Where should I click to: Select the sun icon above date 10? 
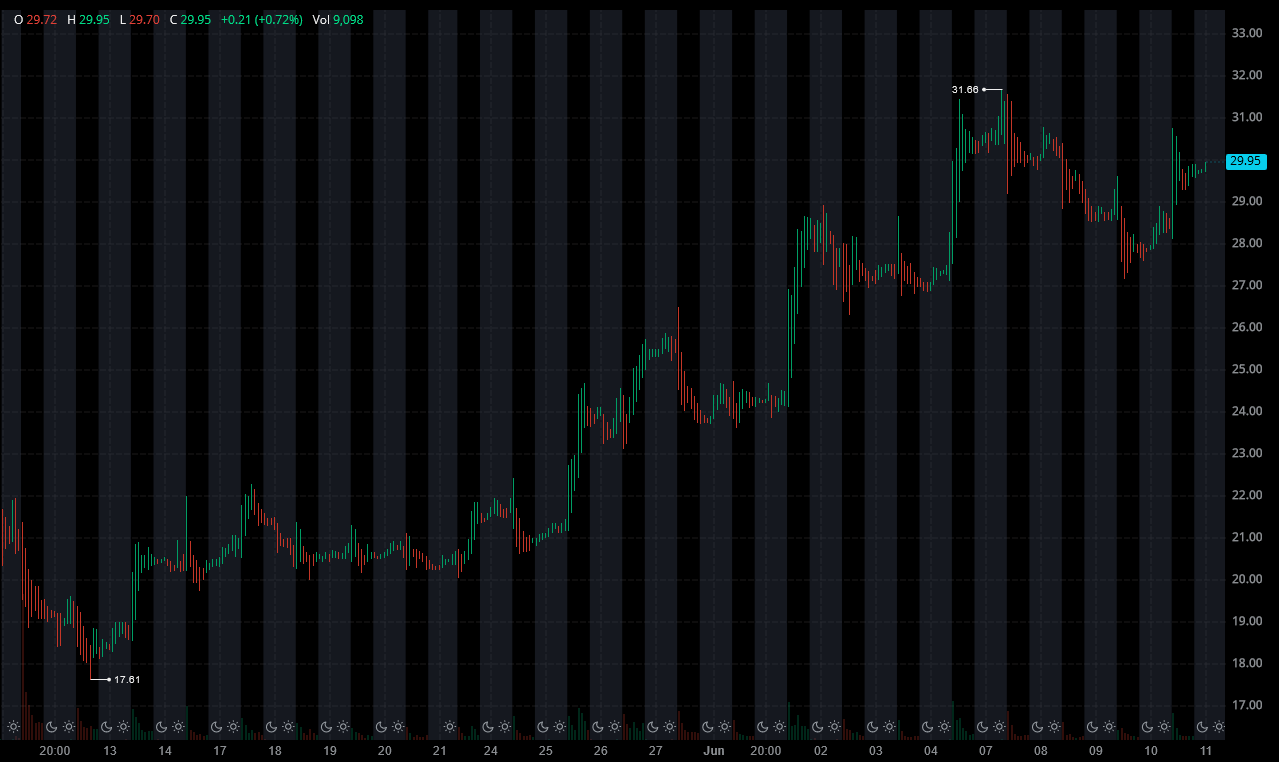click(1164, 726)
